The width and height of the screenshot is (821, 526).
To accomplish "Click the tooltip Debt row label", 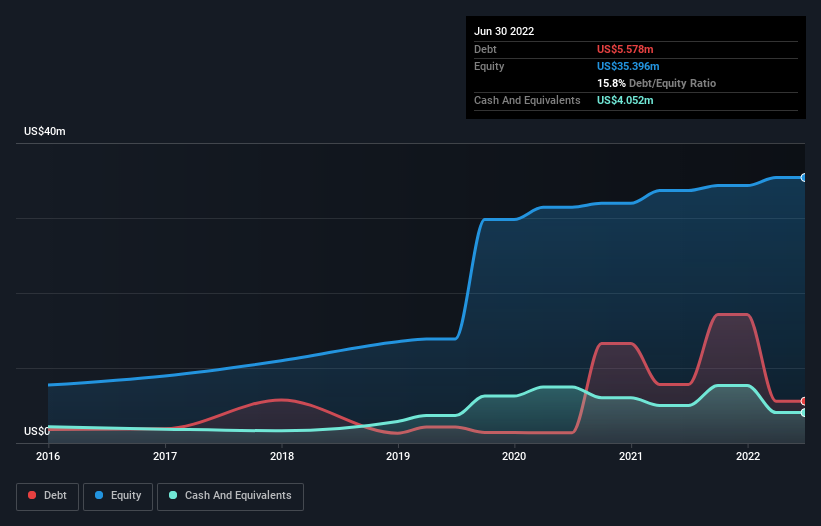I will 485,49.
